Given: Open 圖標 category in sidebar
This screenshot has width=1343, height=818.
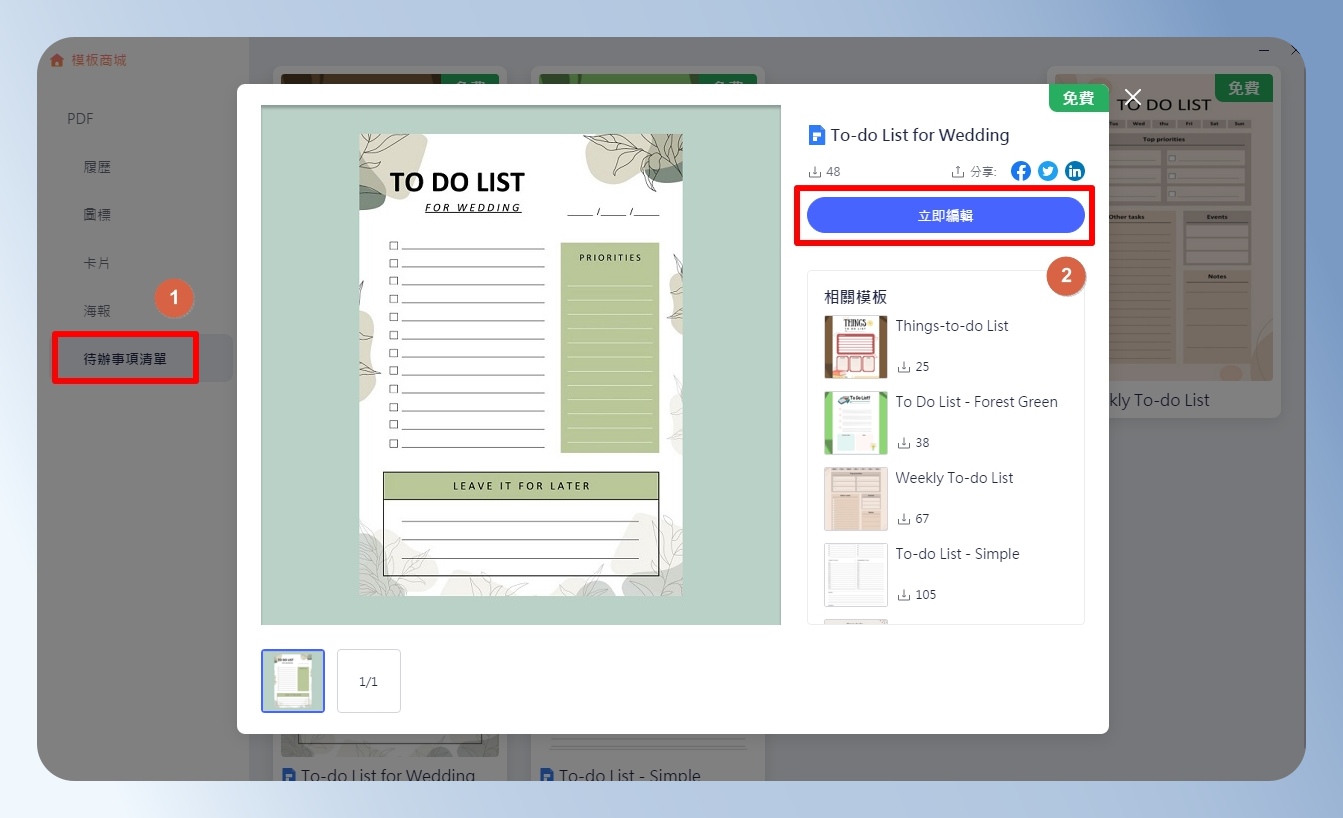Looking at the screenshot, I should click(97, 215).
